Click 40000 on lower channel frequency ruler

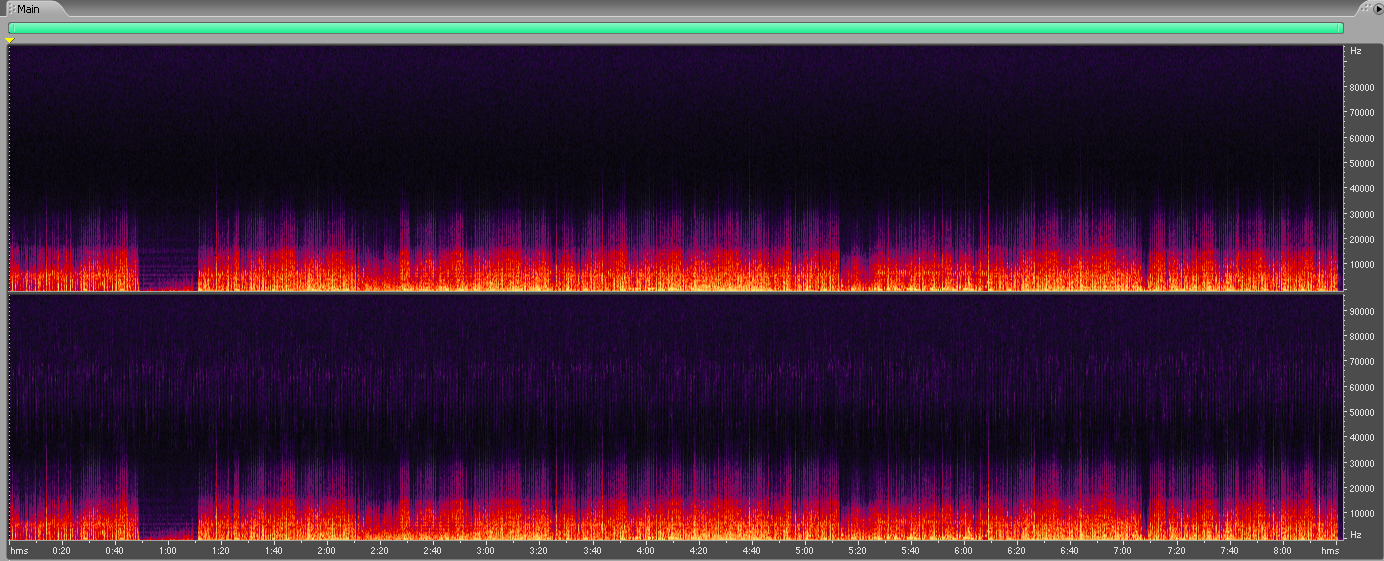click(1362, 438)
